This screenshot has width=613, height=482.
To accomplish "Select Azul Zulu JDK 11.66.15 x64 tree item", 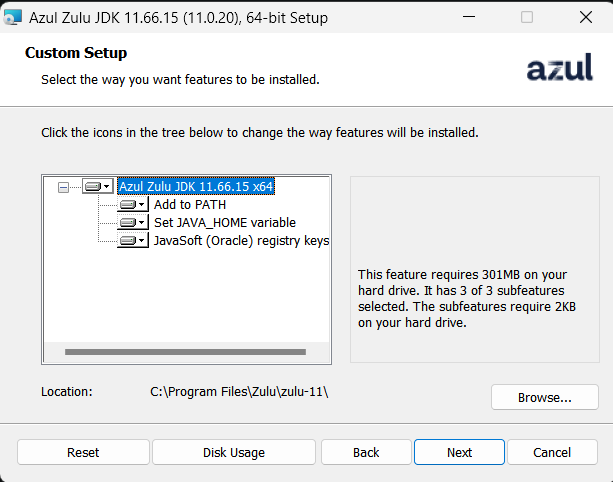I will click(x=196, y=186).
